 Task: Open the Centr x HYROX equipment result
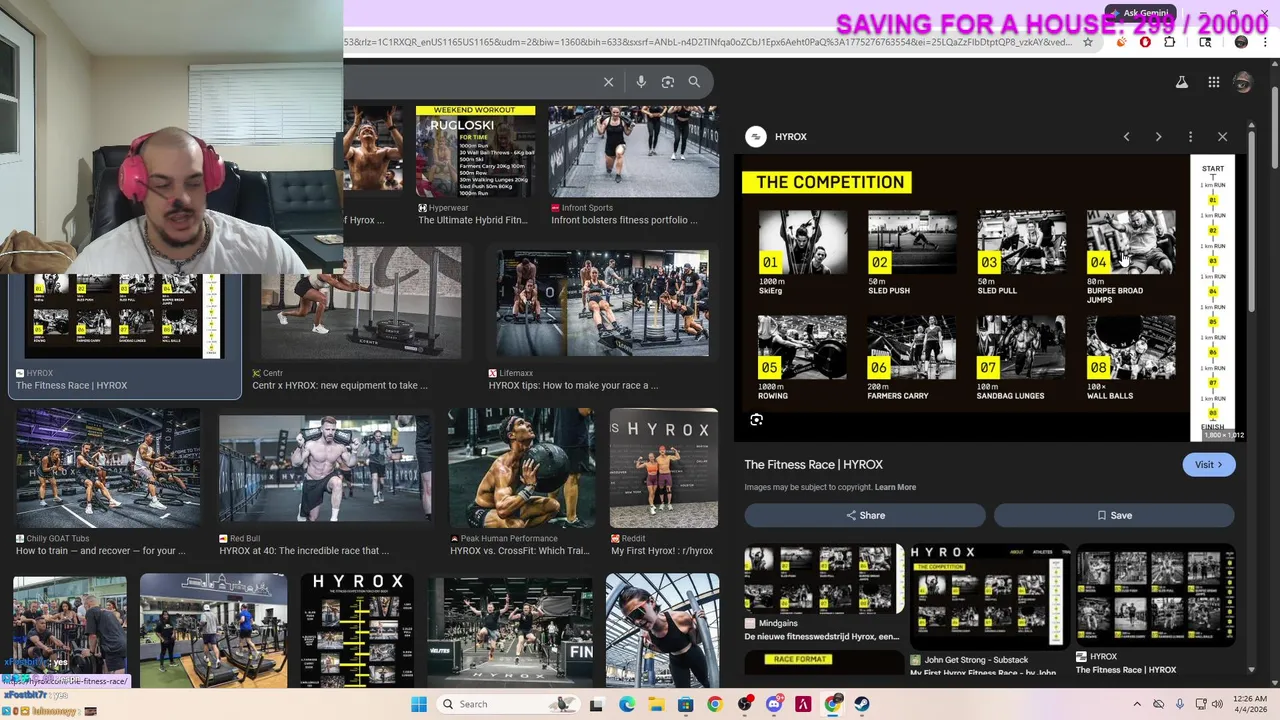pos(361,303)
